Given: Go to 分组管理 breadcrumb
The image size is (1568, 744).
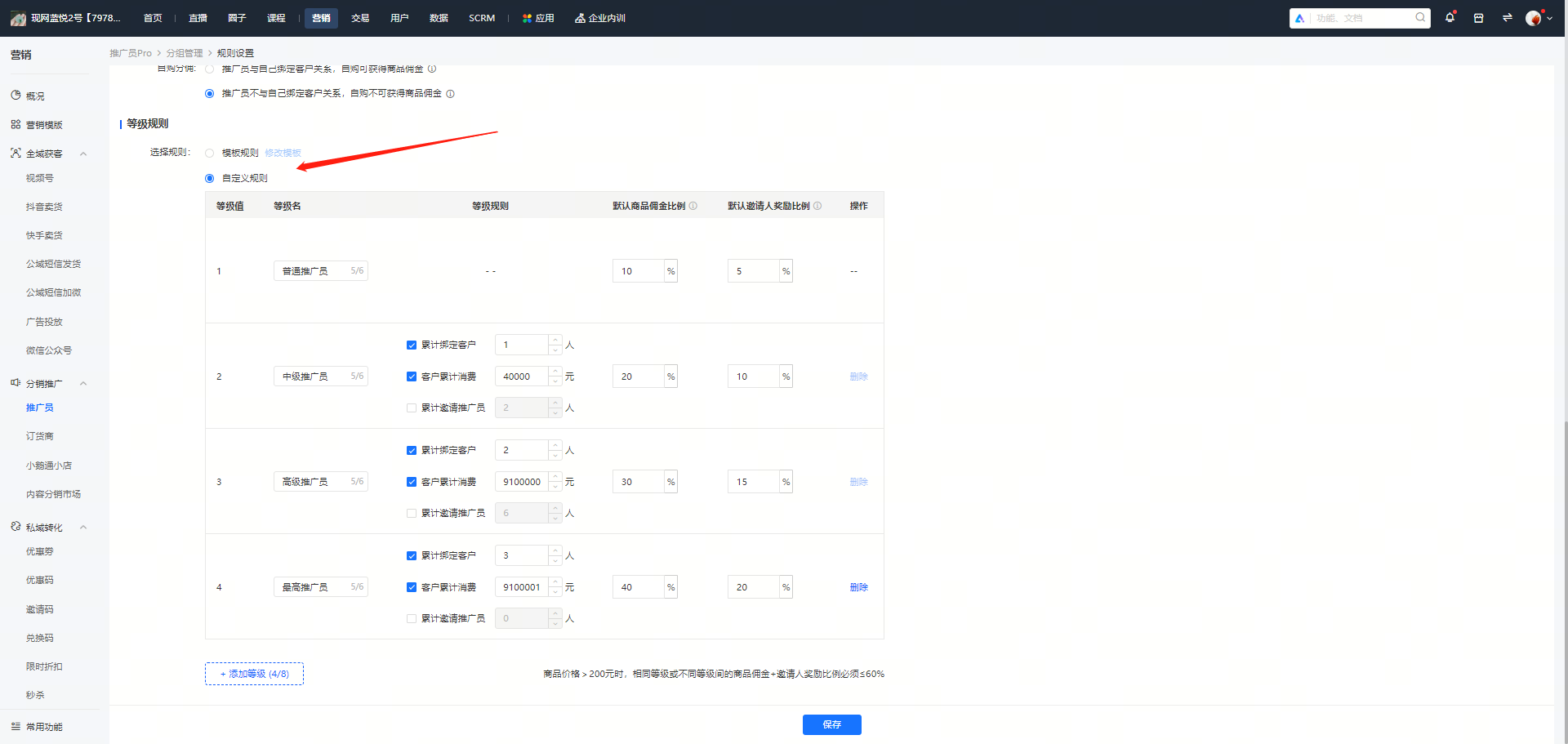Looking at the screenshot, I should click(185, 53).
